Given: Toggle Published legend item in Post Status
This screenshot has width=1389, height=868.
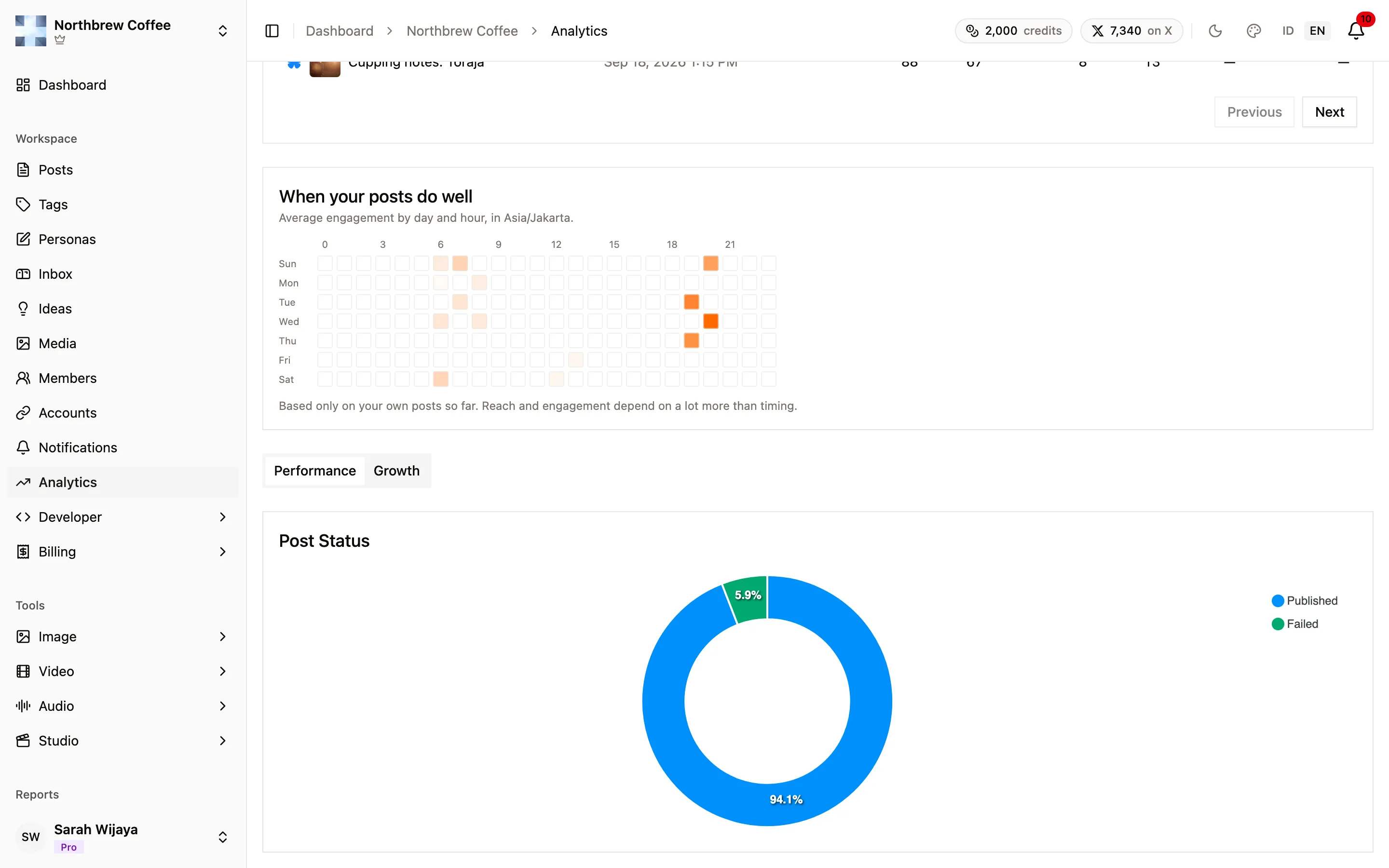Looking at the screenshot, I should tap(1305, 600).
